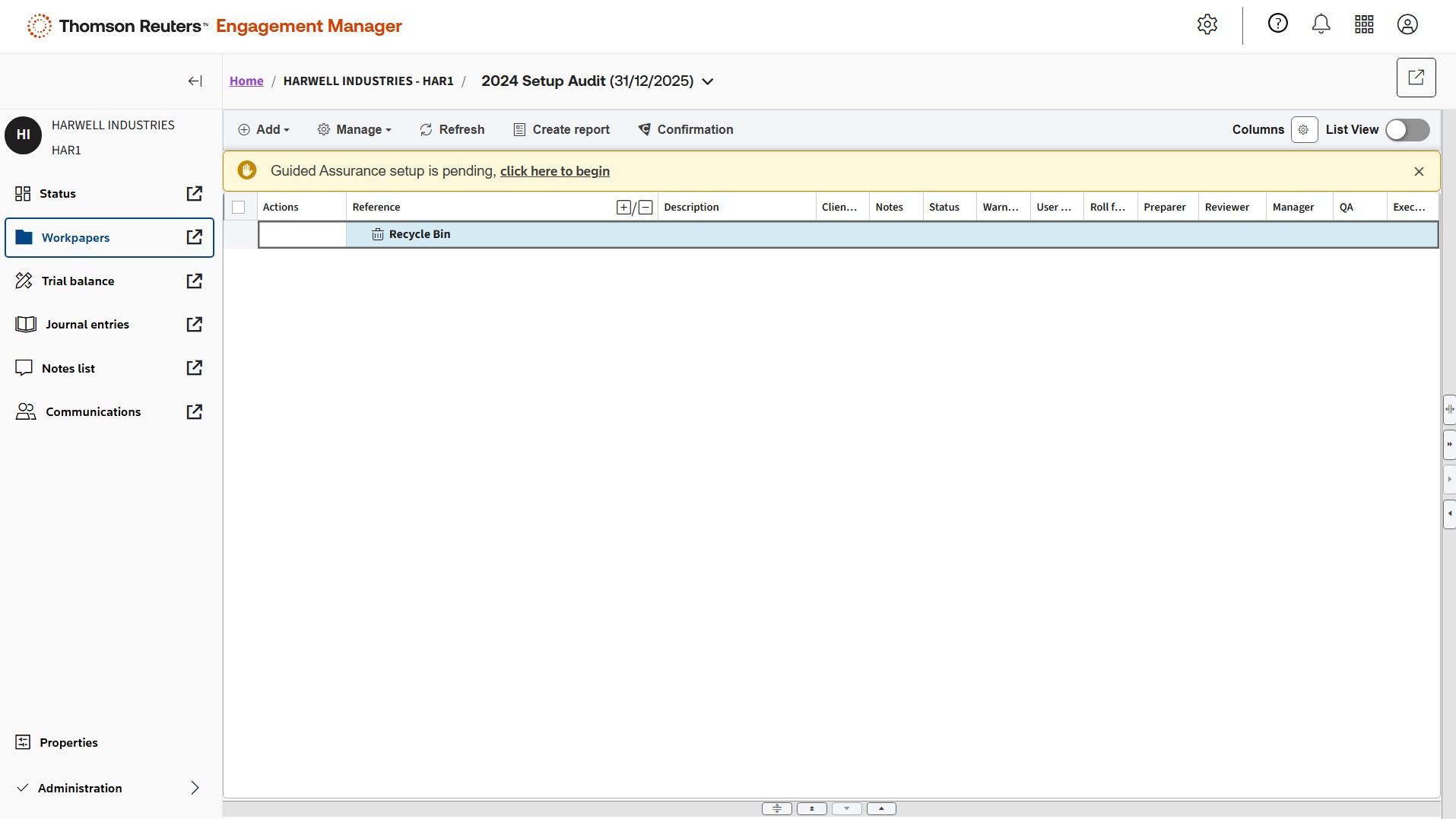The height and width of the screenshot is (819, 1456).
Task: Open the settings gear in the header
Action: point(1207,24)
